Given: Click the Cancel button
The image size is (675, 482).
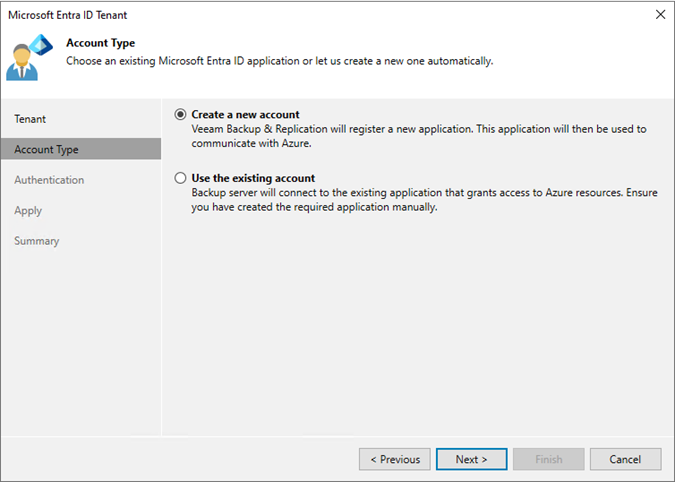Looking at the screenshot, I should 625,459.
